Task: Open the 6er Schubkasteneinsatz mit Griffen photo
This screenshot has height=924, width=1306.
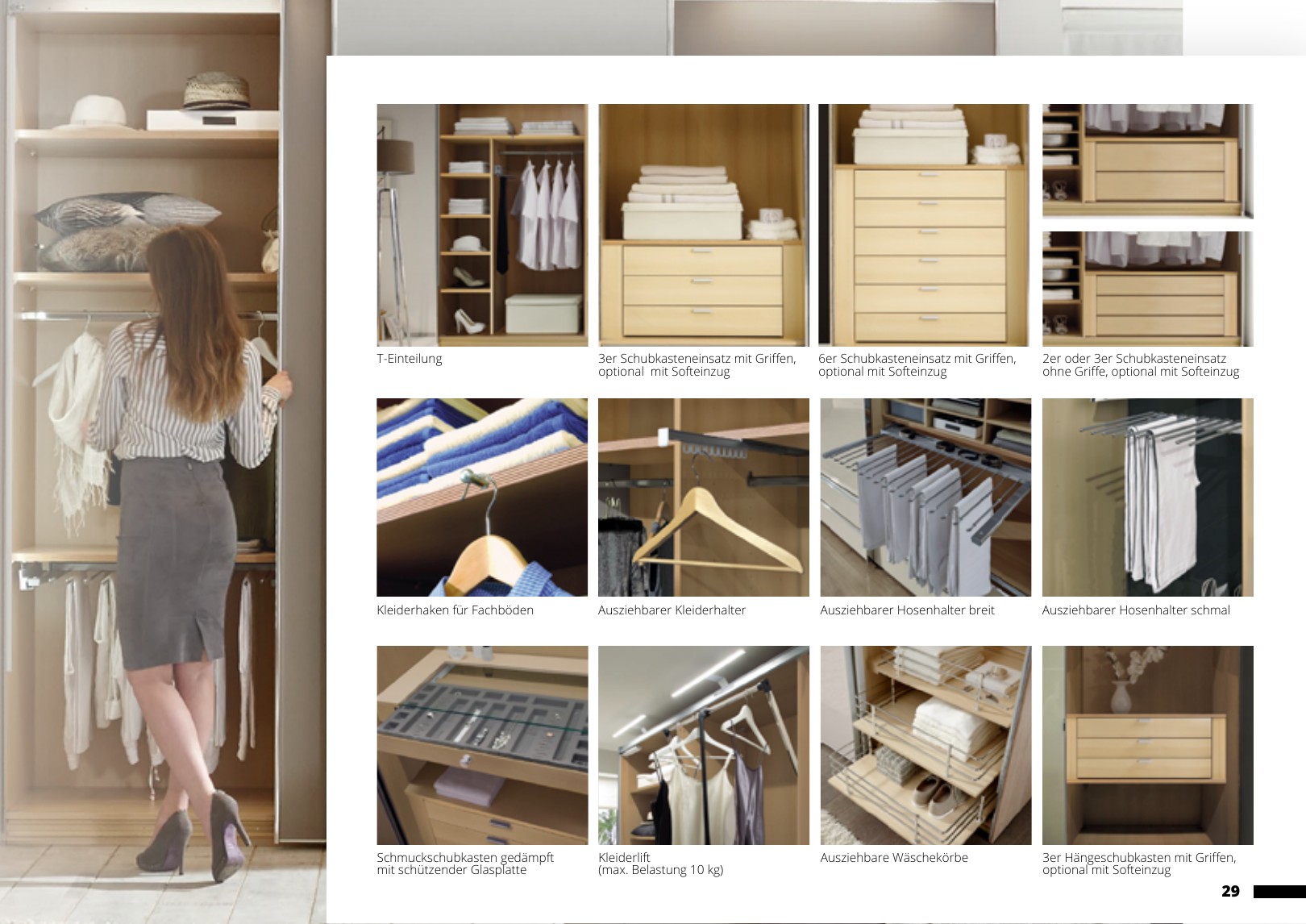Action: pyautogui.click(x=924, y=225)
